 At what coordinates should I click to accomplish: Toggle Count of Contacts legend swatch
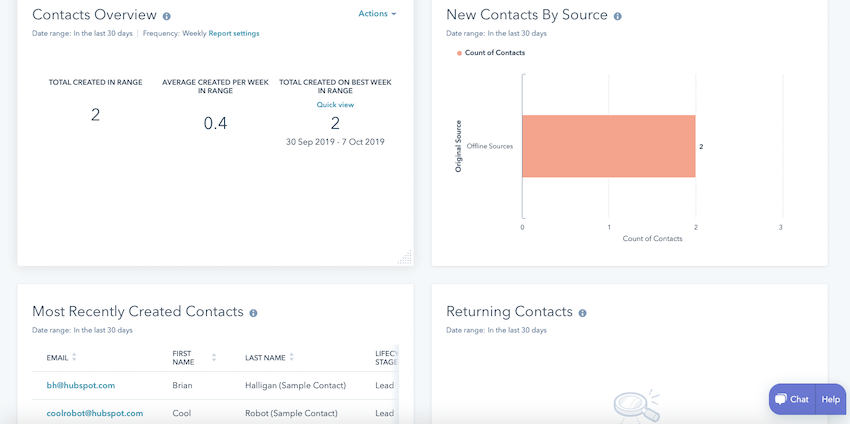click(460, 53)
